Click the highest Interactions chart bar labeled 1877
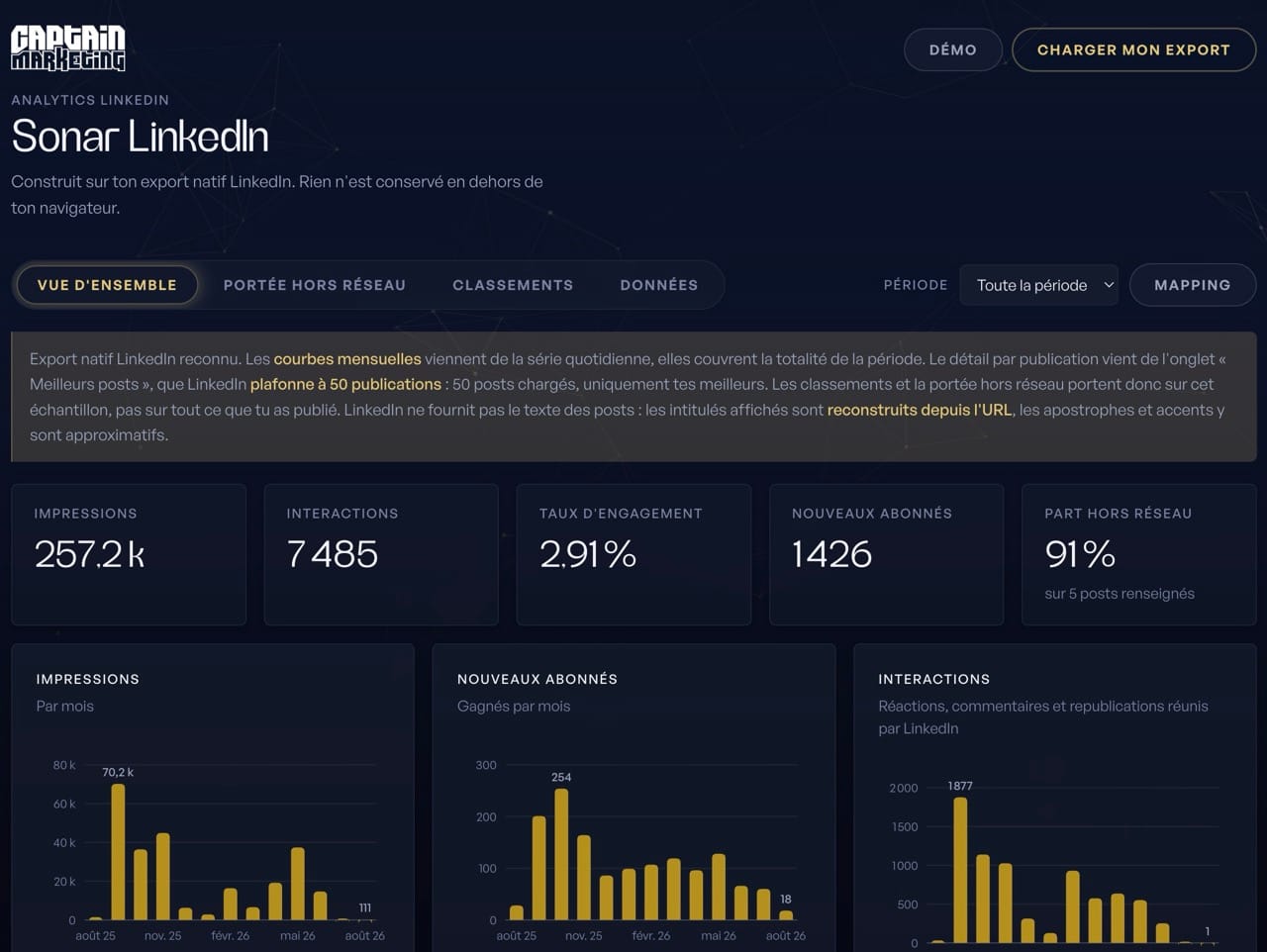 click(x=960, y=870)
